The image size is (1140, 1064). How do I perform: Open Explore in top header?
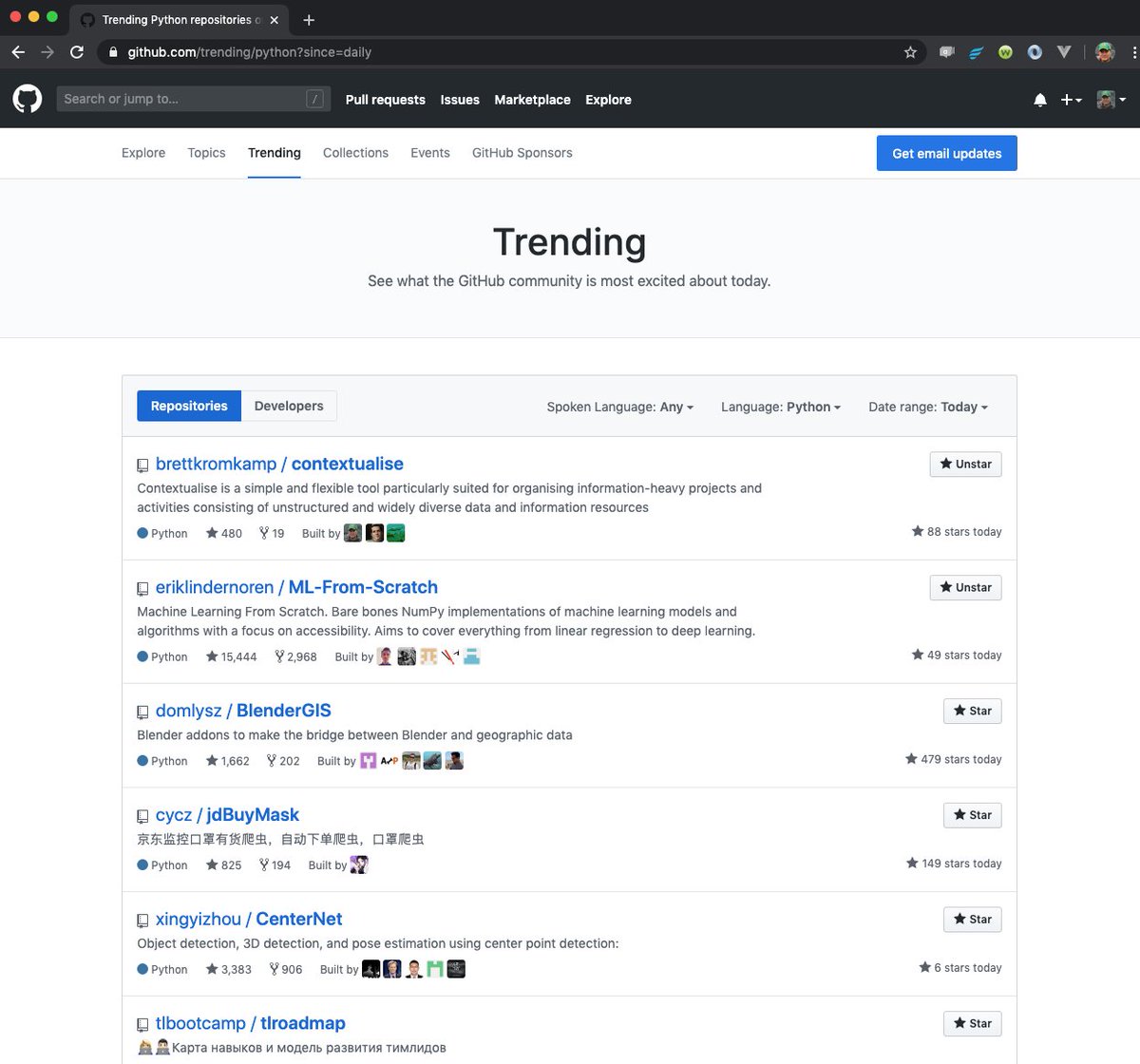point(609,100)
